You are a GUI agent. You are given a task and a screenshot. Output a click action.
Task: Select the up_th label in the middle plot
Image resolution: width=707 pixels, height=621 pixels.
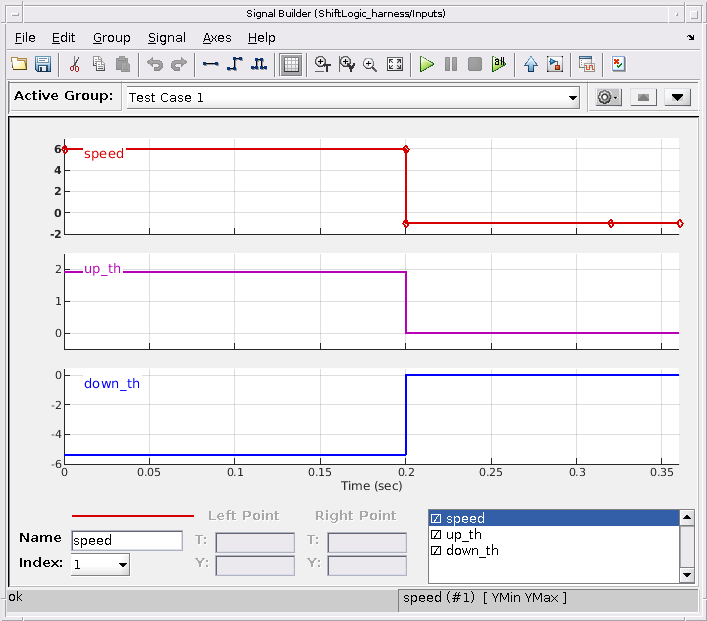click(102, 269)
